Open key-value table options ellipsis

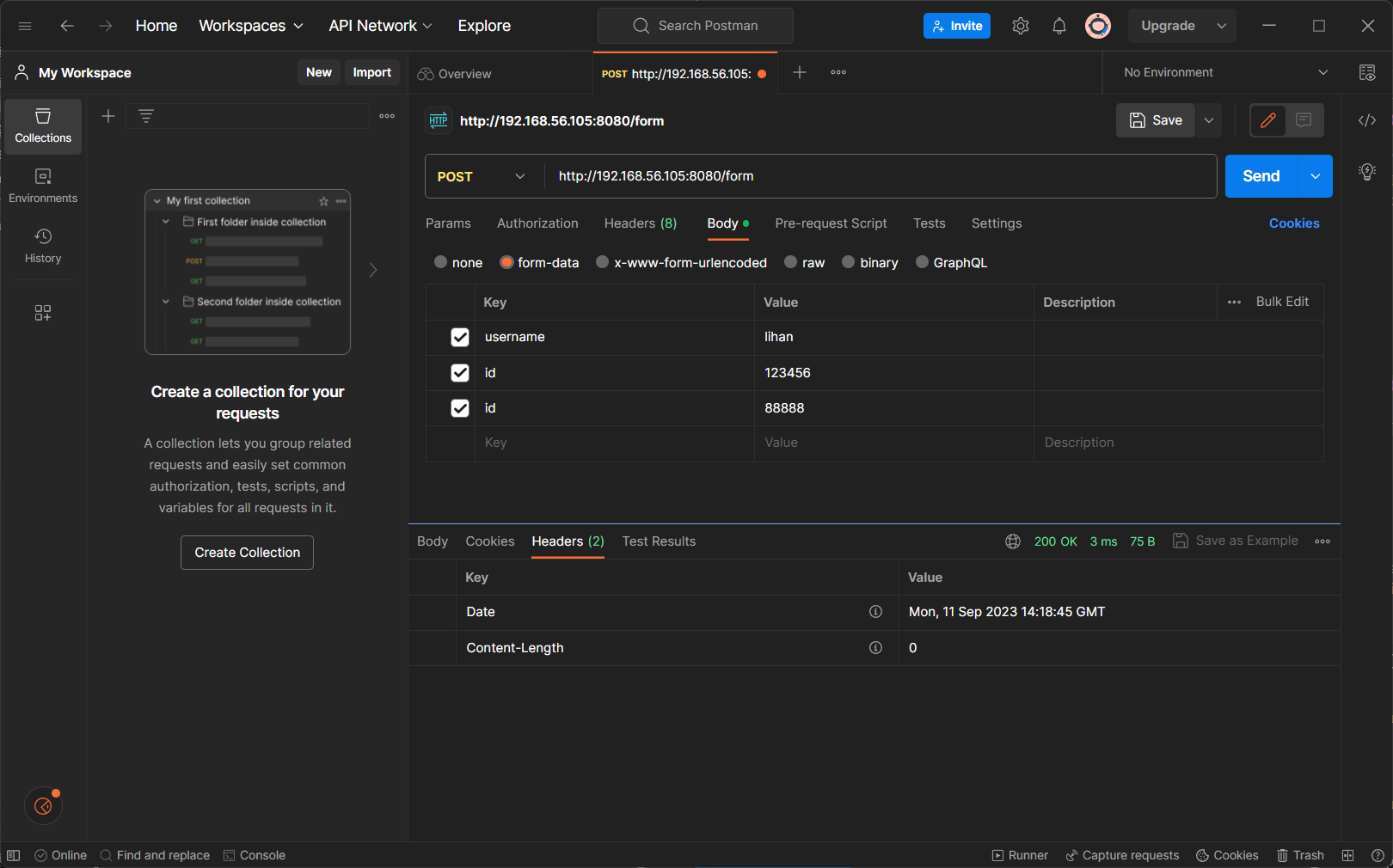pyautogui.click(x=1235, y=303)
